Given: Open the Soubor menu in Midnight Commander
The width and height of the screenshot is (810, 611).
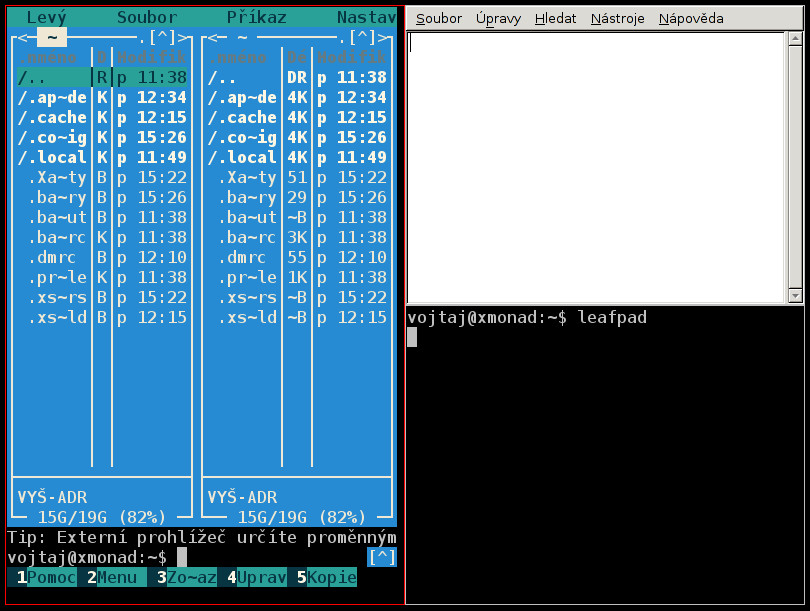Looking at the screenshot, I should tap(147, 17).
